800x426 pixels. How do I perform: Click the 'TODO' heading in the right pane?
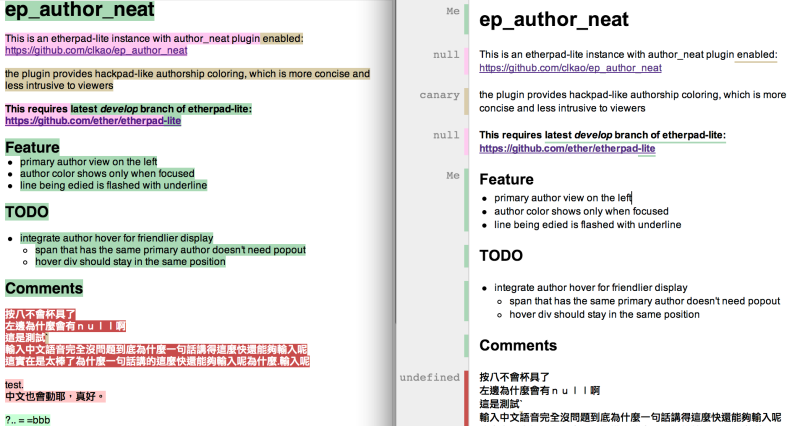[501, 256]
